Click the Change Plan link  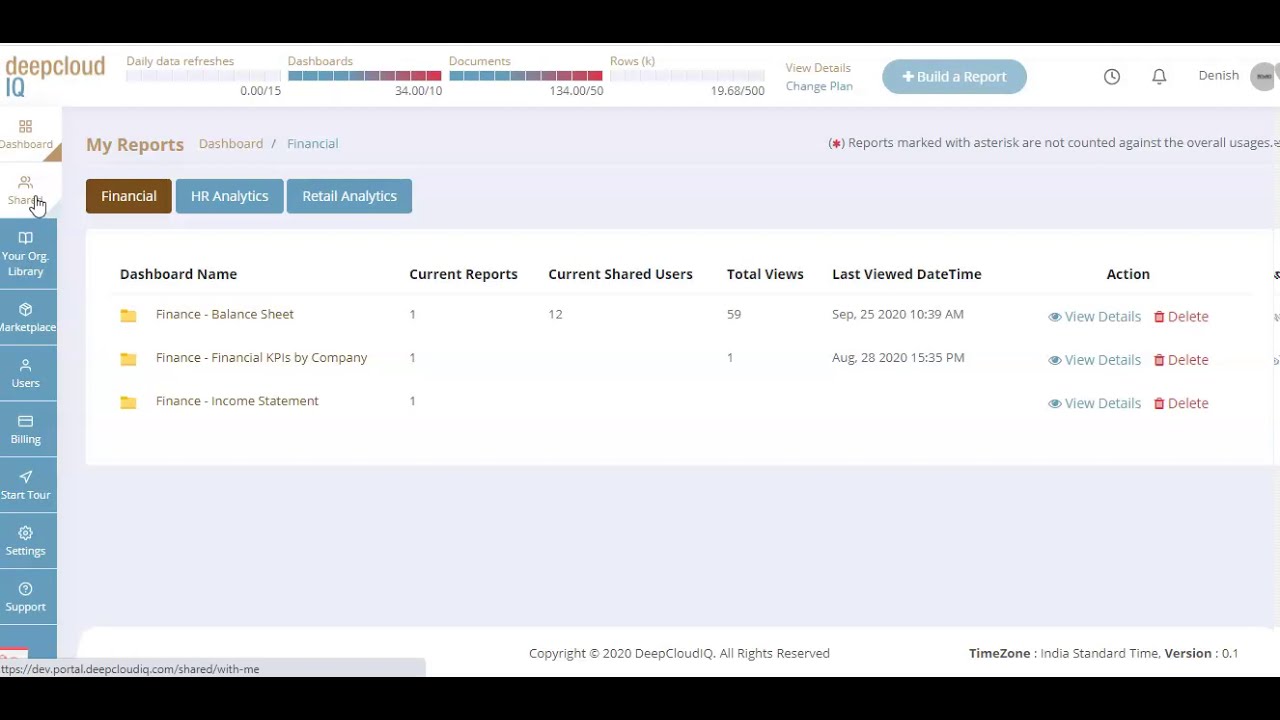(x=819, y=86)
